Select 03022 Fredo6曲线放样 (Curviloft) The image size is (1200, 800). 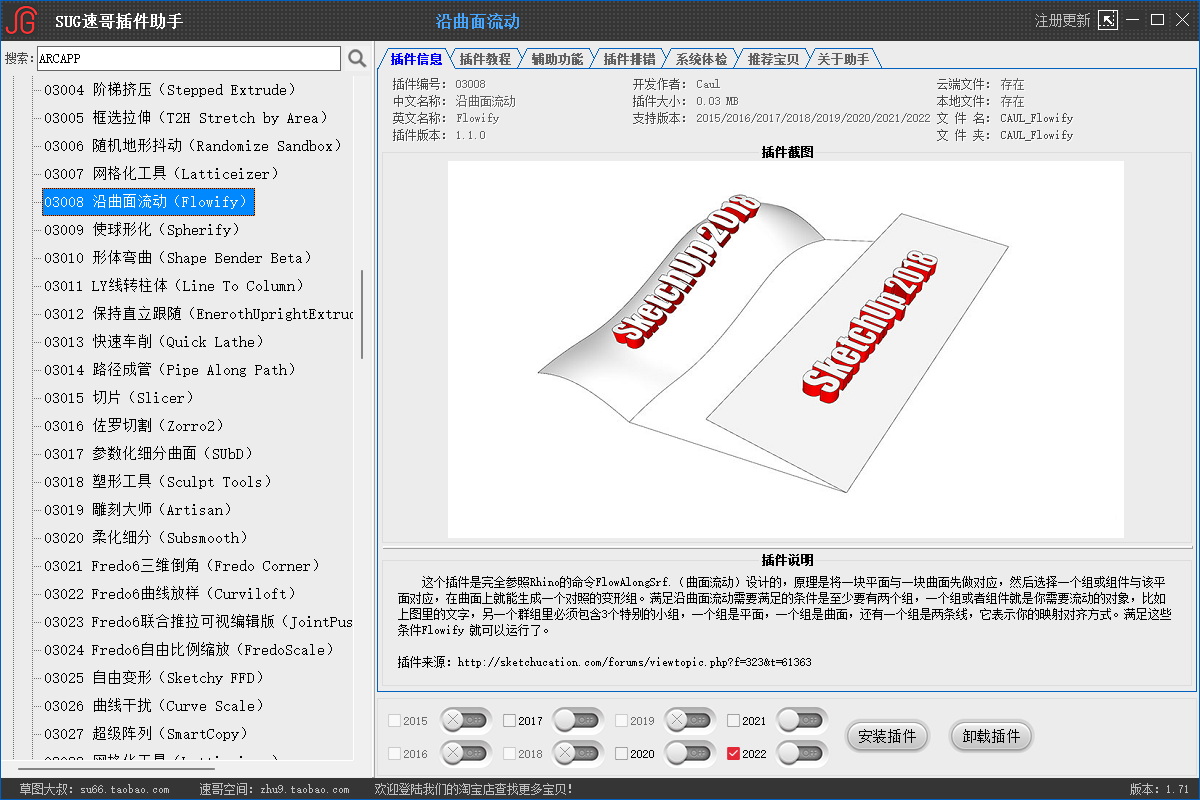[170, 594]
